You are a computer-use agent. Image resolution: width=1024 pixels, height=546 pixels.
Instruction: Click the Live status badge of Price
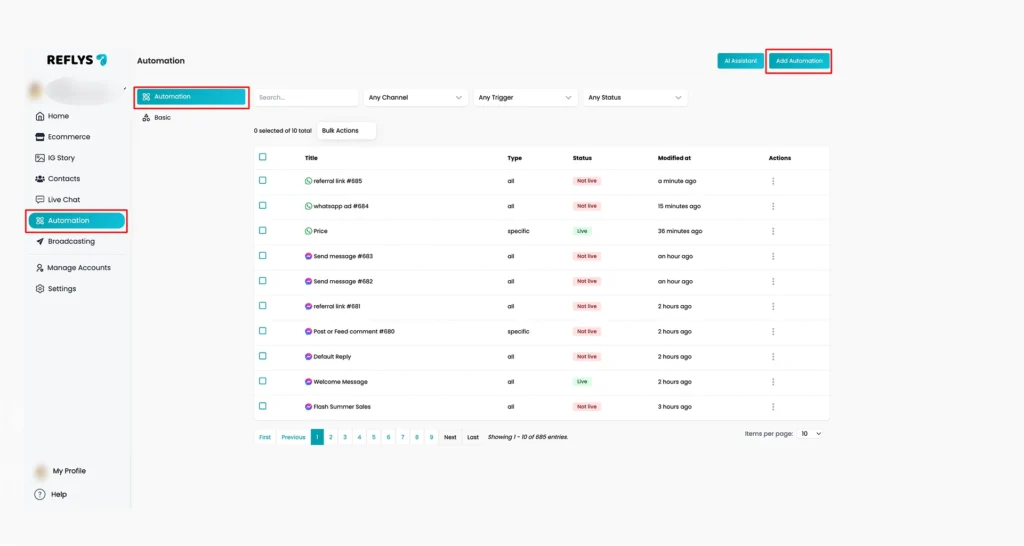(x=582, y=231)
